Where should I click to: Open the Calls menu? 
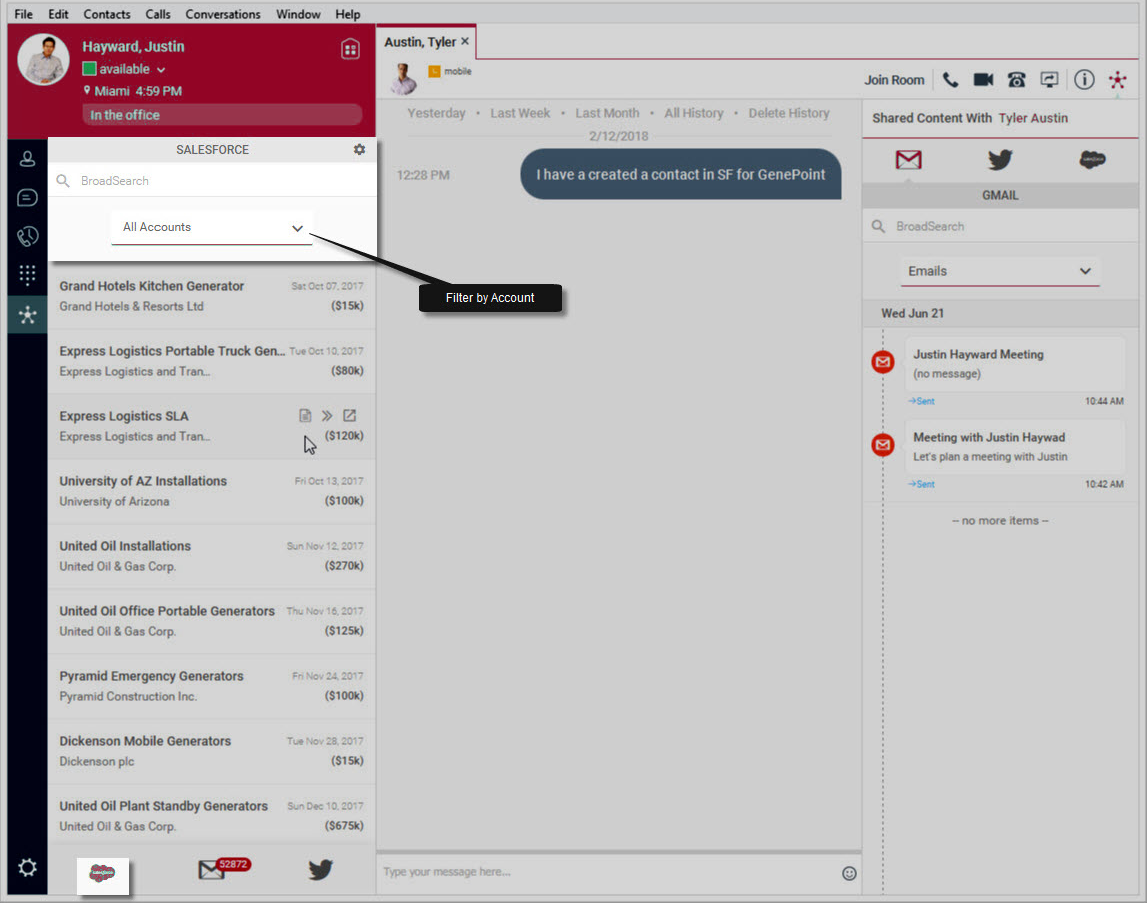coord(157,14)
